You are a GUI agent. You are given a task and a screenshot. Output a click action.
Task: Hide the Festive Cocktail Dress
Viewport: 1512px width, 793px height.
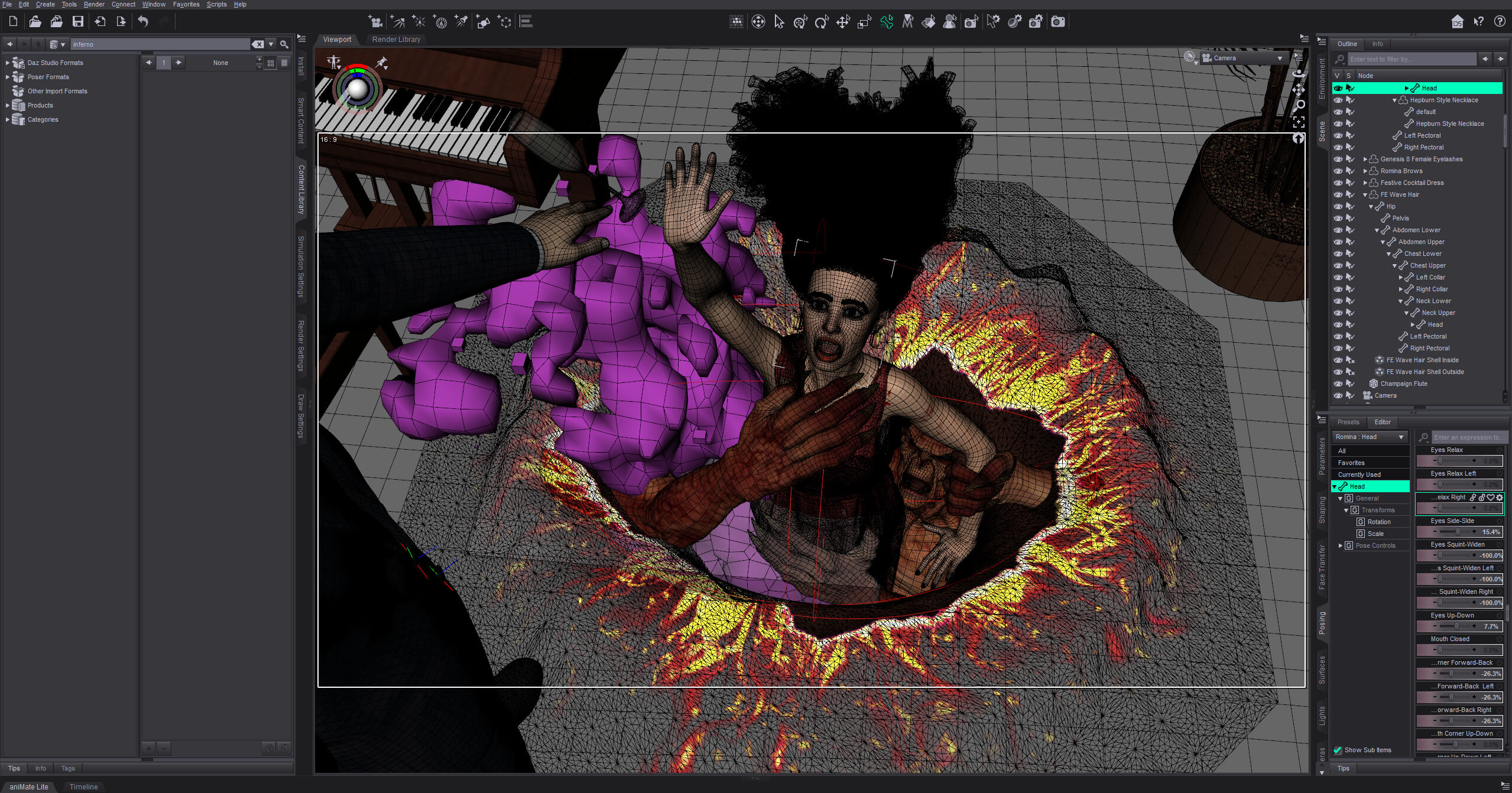point(1338,183)
